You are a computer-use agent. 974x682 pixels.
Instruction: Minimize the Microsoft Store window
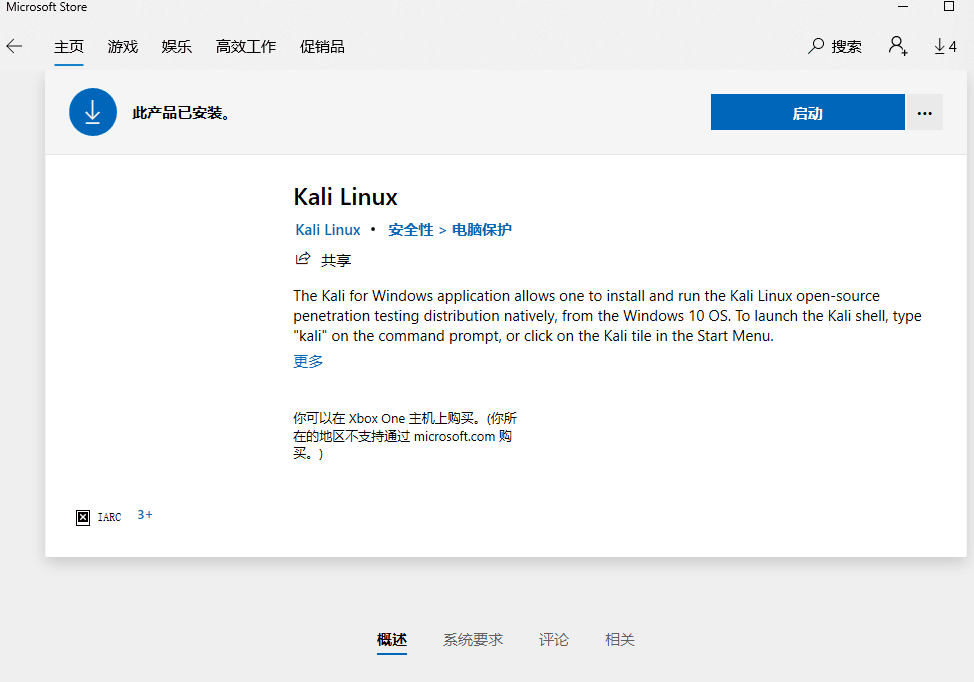click(903, 7)
